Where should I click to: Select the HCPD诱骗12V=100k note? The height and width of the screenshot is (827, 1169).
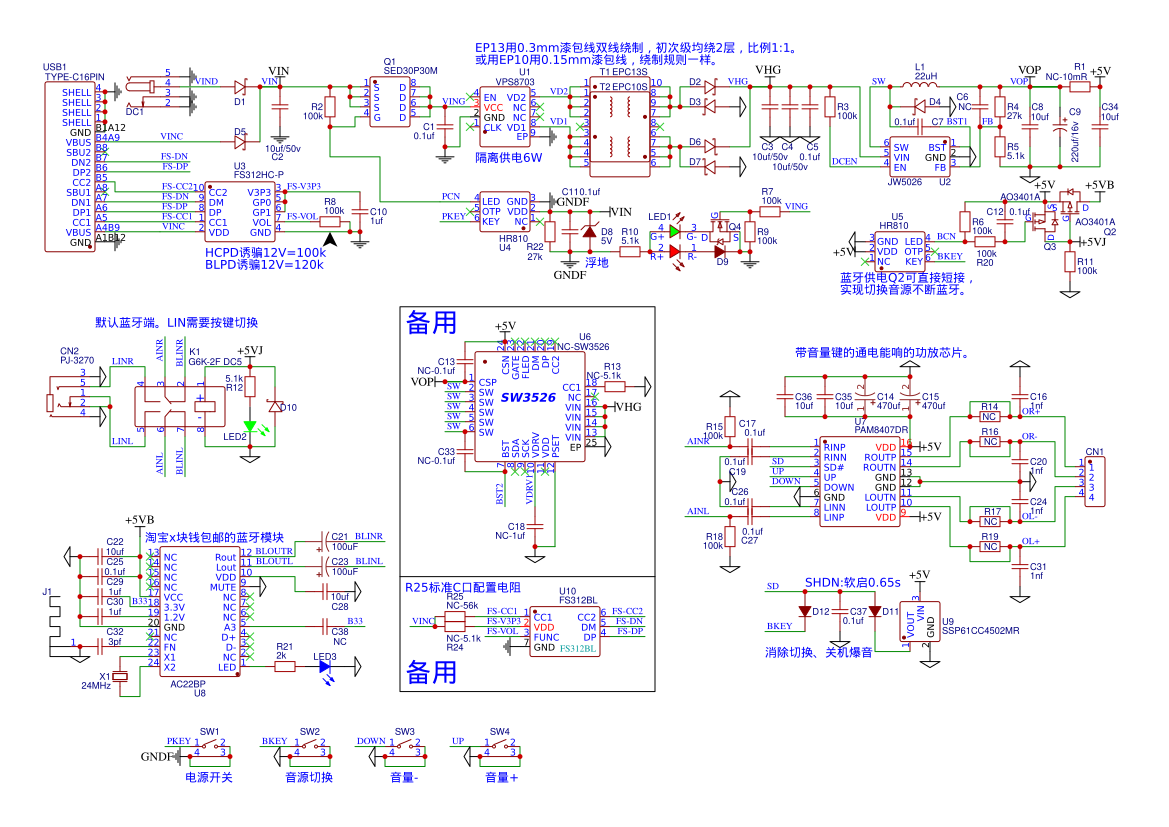click(x=265, y=253)
